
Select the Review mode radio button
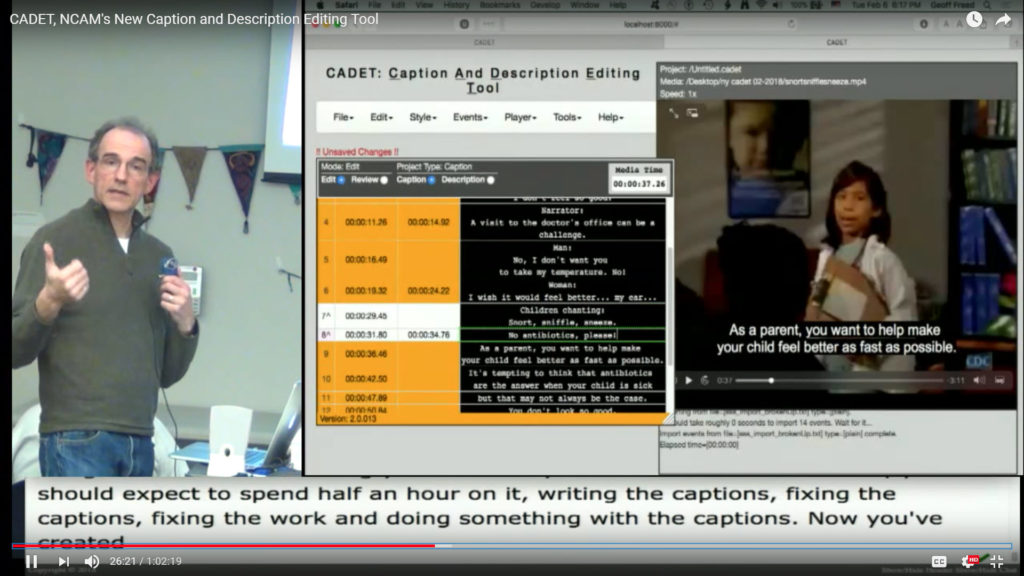[384, 180]
